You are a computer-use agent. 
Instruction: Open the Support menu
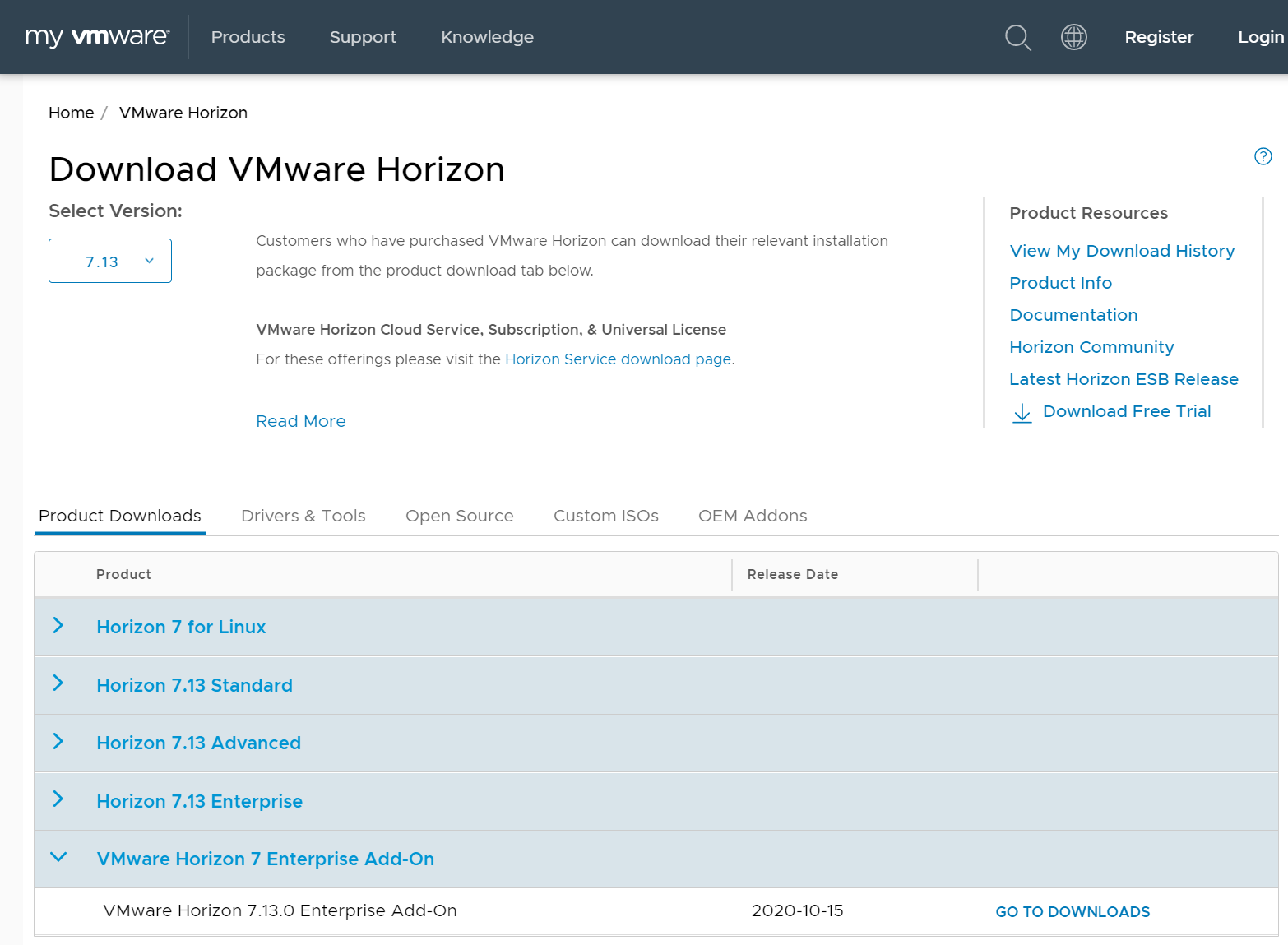point(363,37)
